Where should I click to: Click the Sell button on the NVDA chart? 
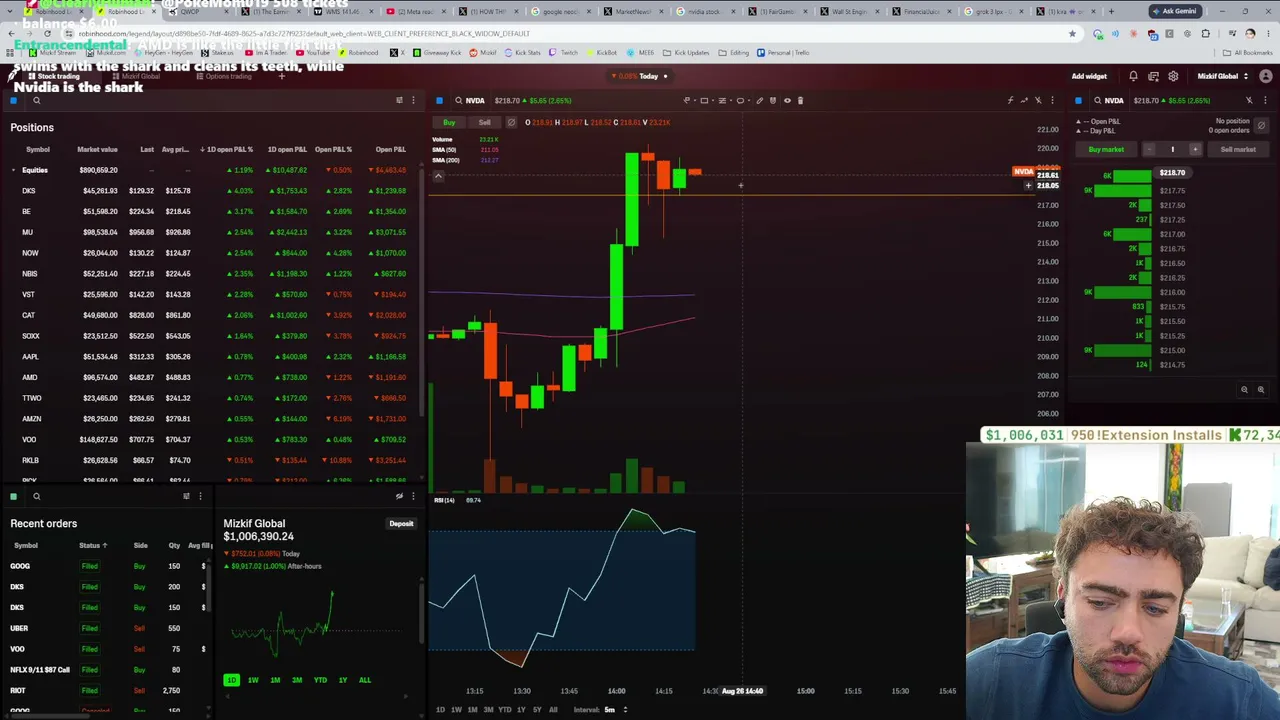point(484,122)
